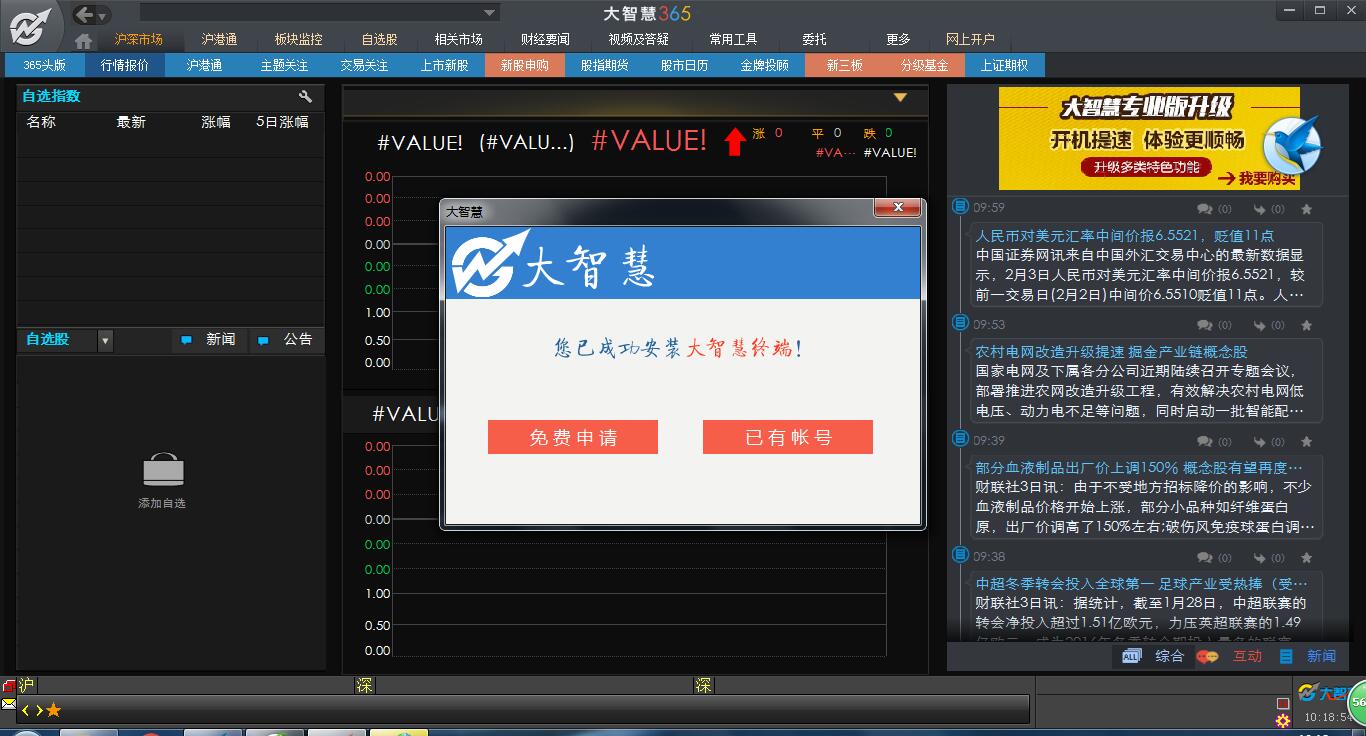
Task: Click comment icon on 09:59 news
Action: coord(1205,209)
